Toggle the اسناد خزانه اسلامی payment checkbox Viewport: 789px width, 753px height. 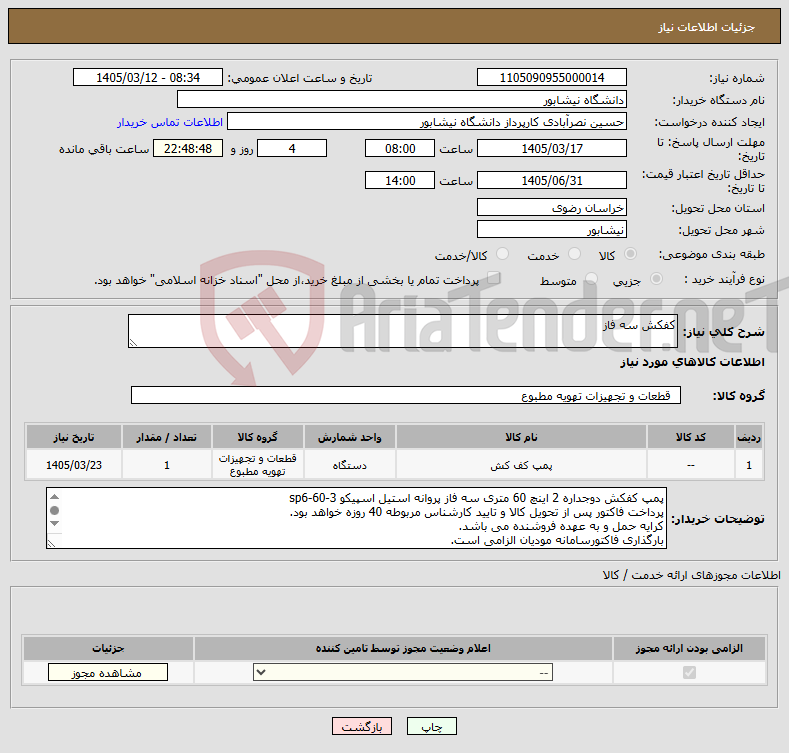494,278
